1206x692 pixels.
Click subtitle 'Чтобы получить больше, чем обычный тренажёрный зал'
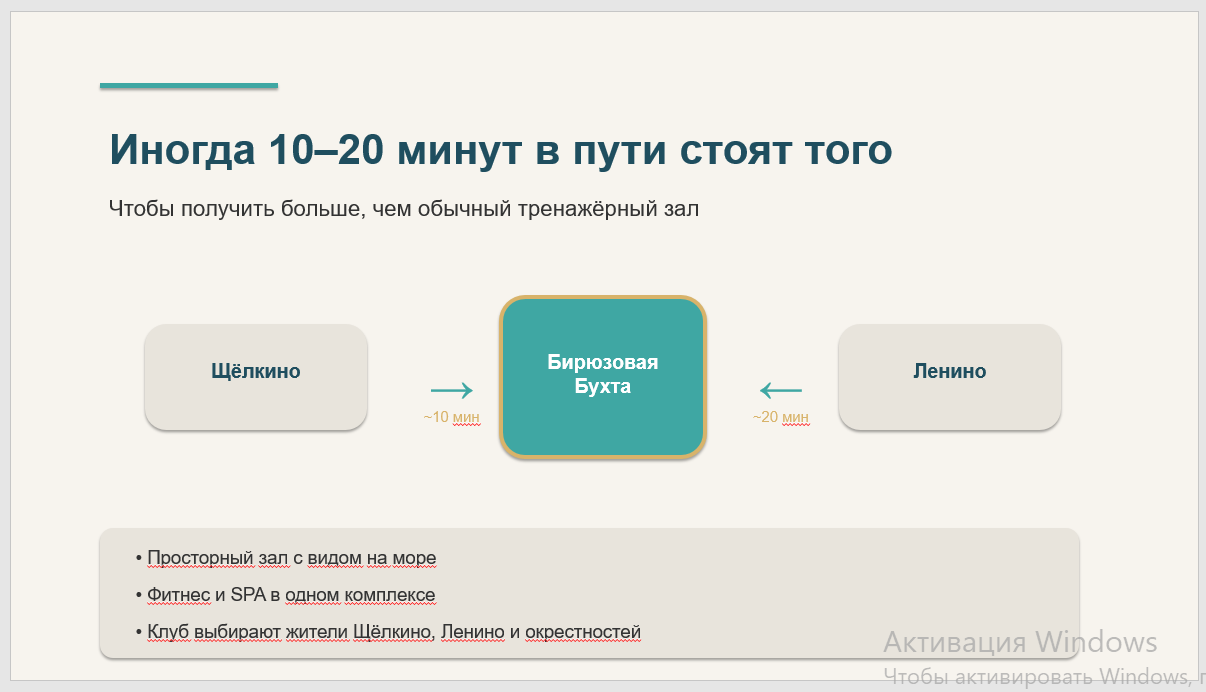[404, 209]
